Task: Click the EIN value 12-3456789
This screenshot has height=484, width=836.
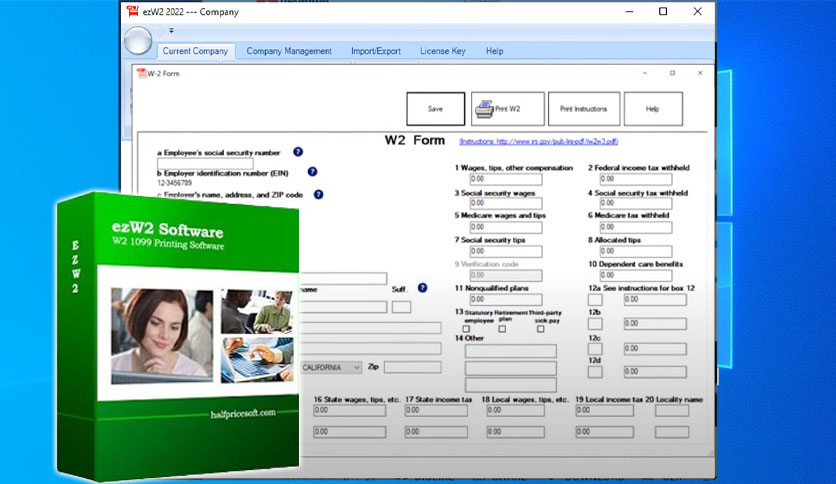Action: tap(174, 183)
